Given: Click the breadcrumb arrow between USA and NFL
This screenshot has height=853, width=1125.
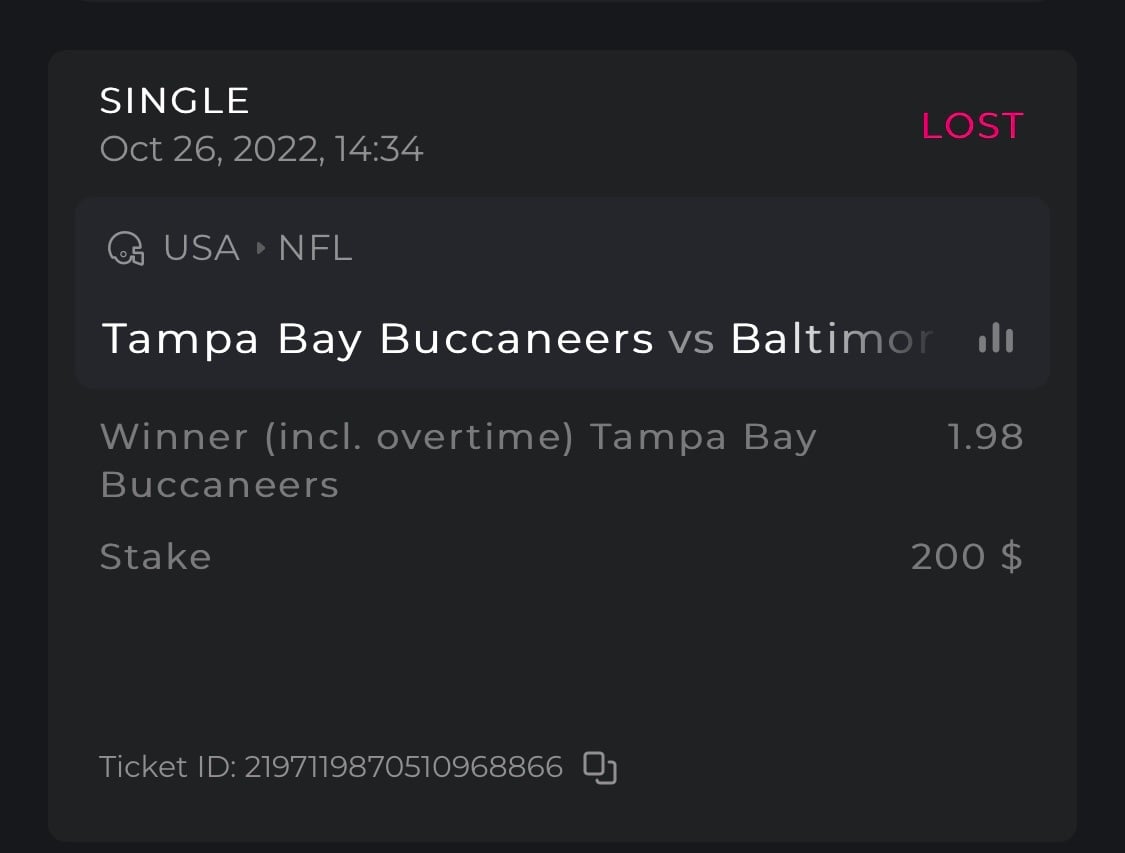Looking at the screenshot, I should click(x=260, y=248).
